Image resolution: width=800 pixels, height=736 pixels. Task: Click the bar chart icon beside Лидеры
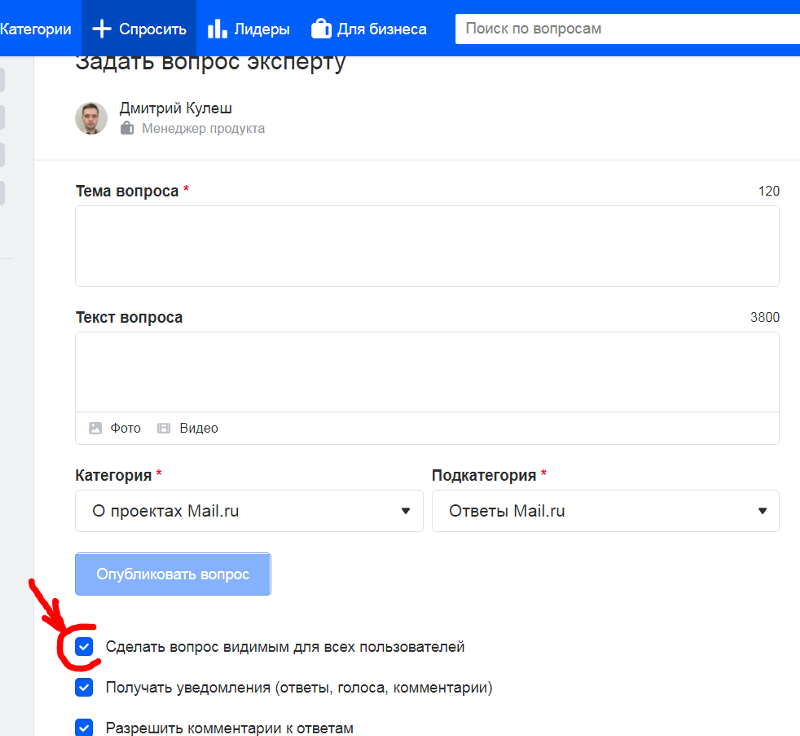(x=217, y=29)
